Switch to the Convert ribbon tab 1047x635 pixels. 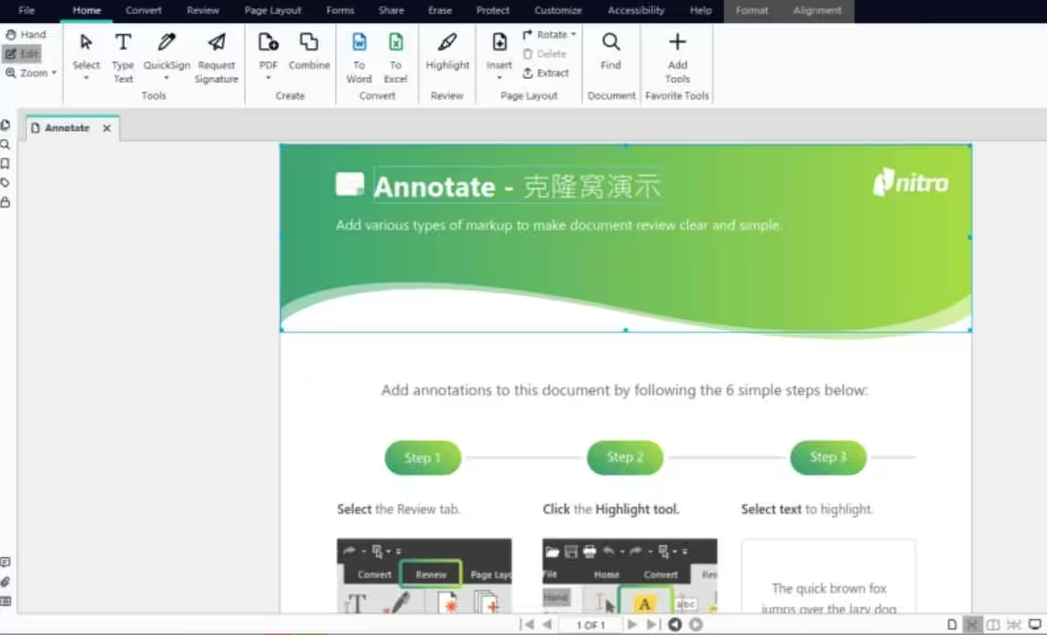(x=144, y=11)
